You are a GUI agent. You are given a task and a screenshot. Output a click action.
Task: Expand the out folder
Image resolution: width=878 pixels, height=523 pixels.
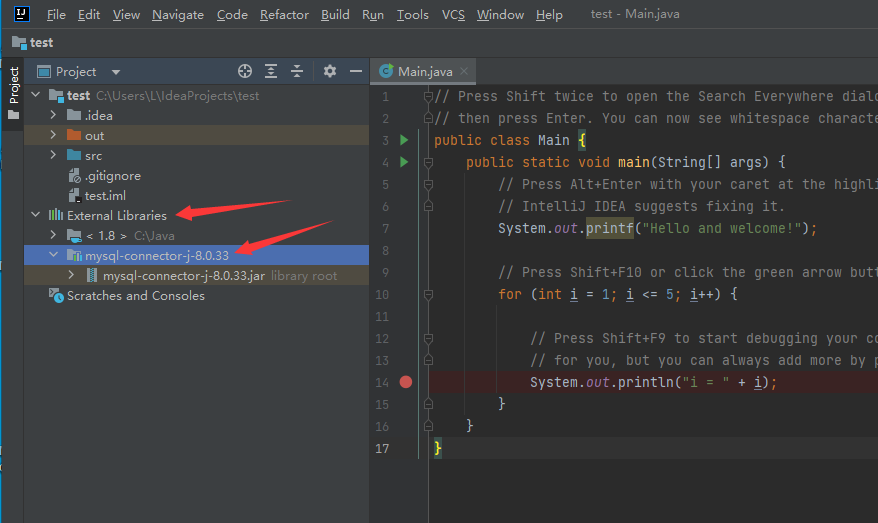click(53, 135)
